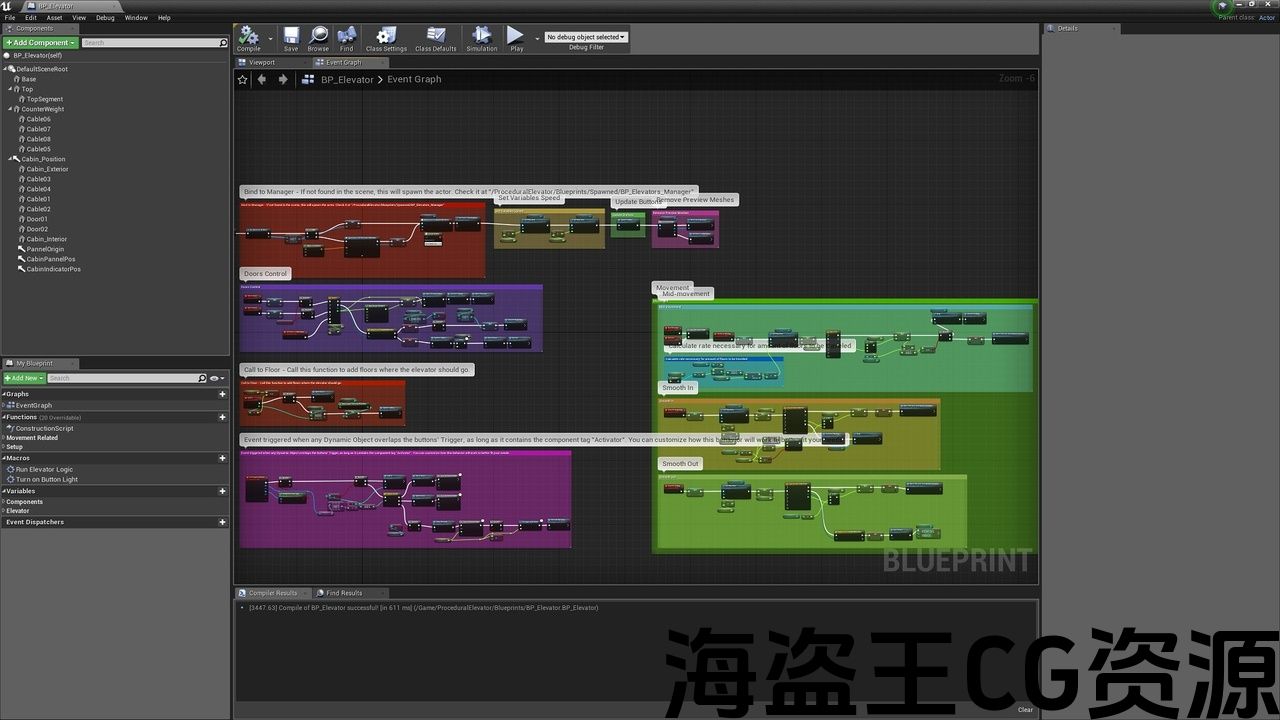The image size is (1280, 720).
Task: Open the Asset menu
Action: point(54,17)
